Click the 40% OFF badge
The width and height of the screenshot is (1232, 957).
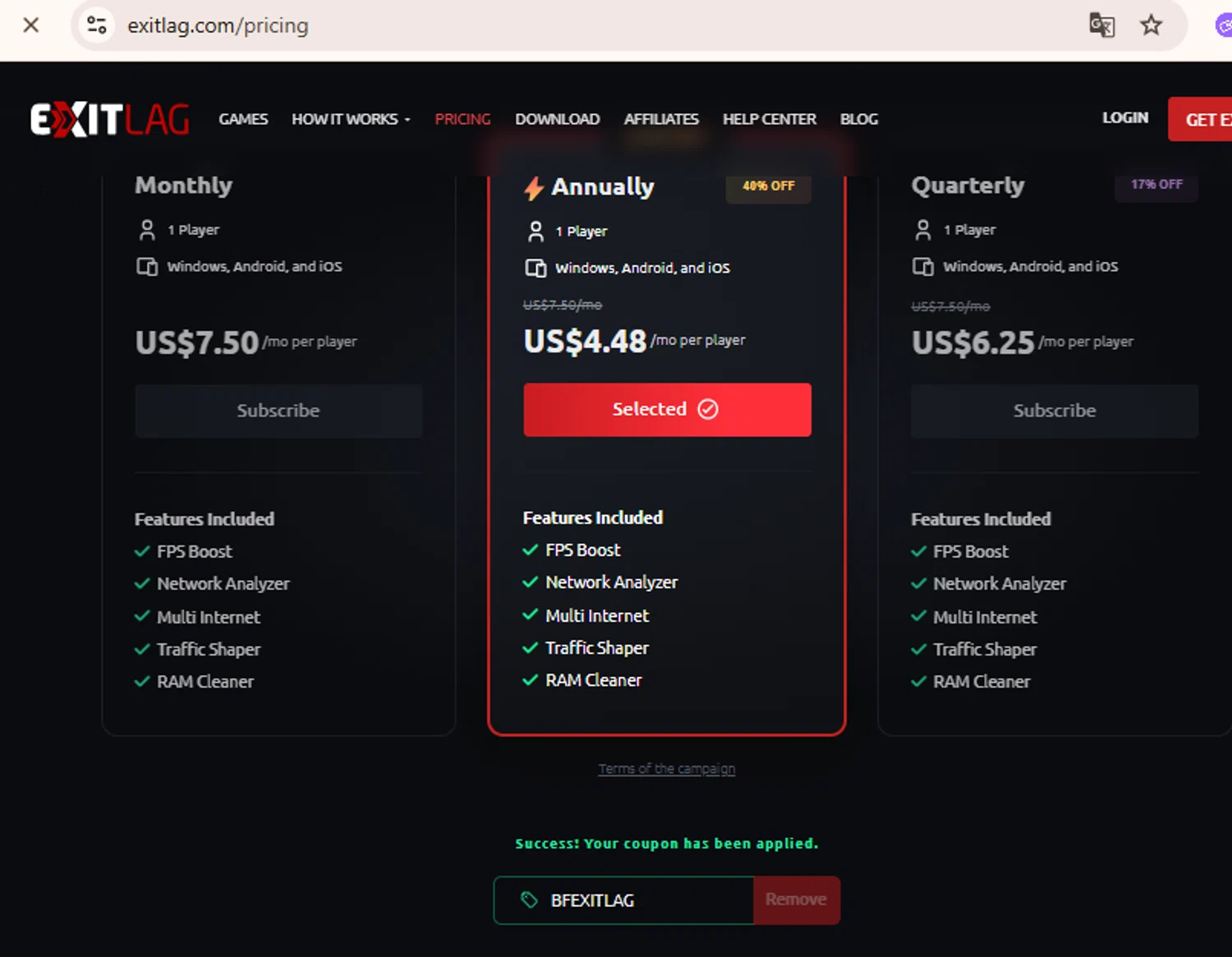click(x=769, y=186)
